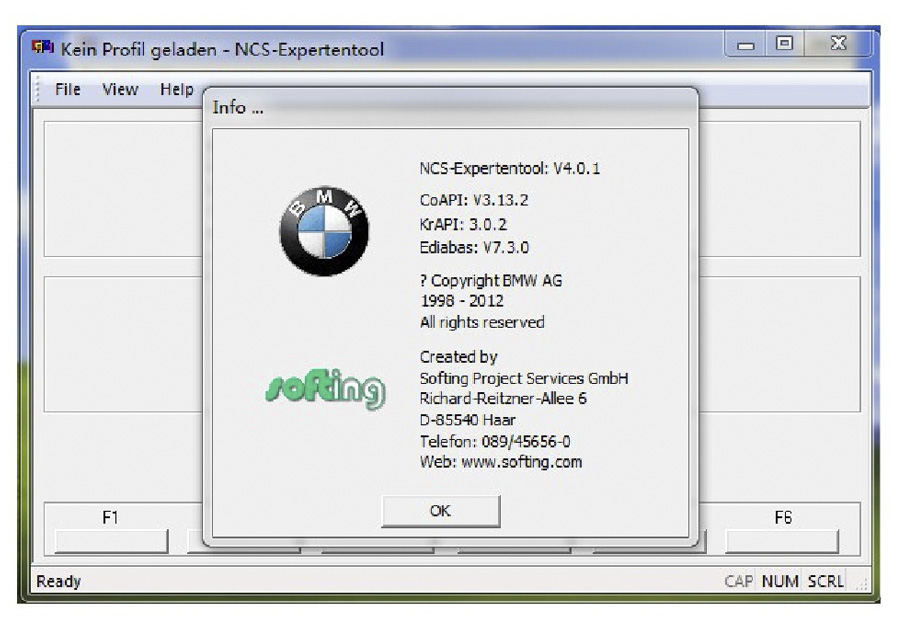The width and height of the screenshot is (900, 636).
Task: Click the NUM indicator in the status bar
Action: pos(781,581)
